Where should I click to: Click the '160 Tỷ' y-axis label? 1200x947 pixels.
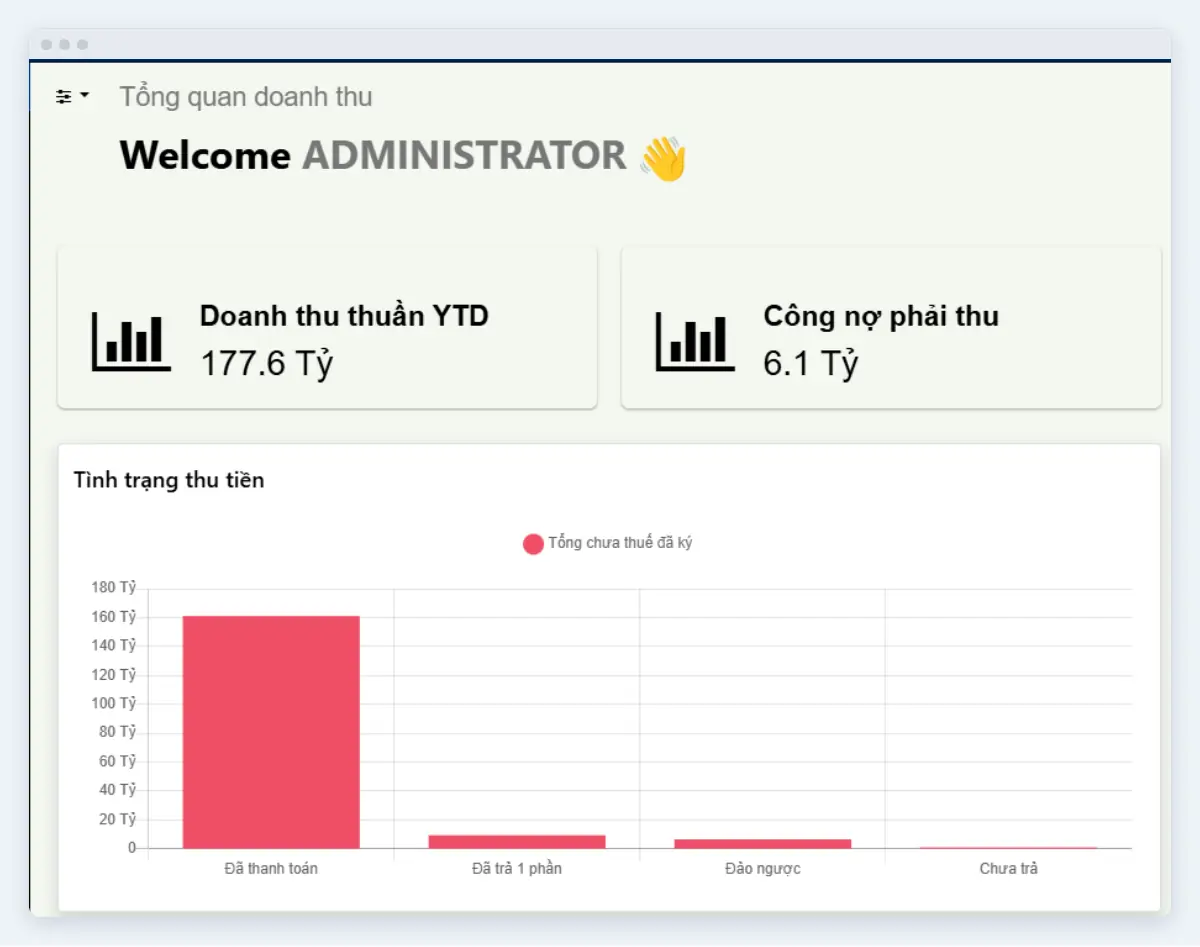113,617
